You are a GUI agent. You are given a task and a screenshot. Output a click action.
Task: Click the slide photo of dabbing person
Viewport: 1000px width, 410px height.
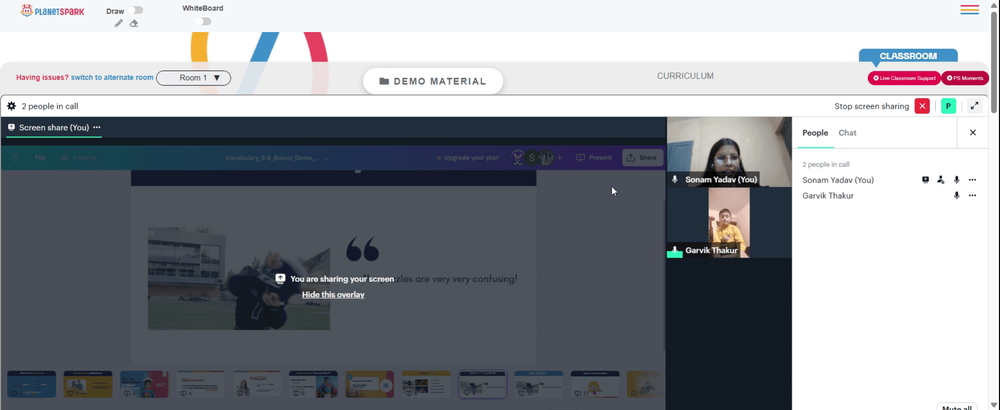[x=239, y=279]
